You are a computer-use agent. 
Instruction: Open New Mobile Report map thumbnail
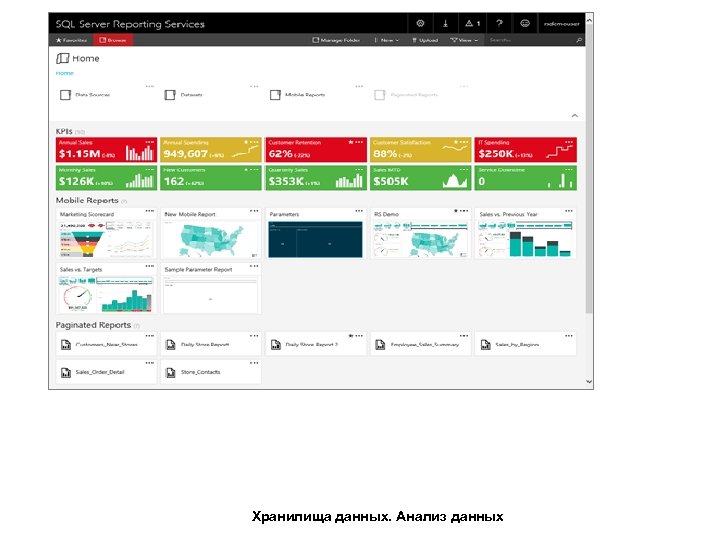coord(211,239)
